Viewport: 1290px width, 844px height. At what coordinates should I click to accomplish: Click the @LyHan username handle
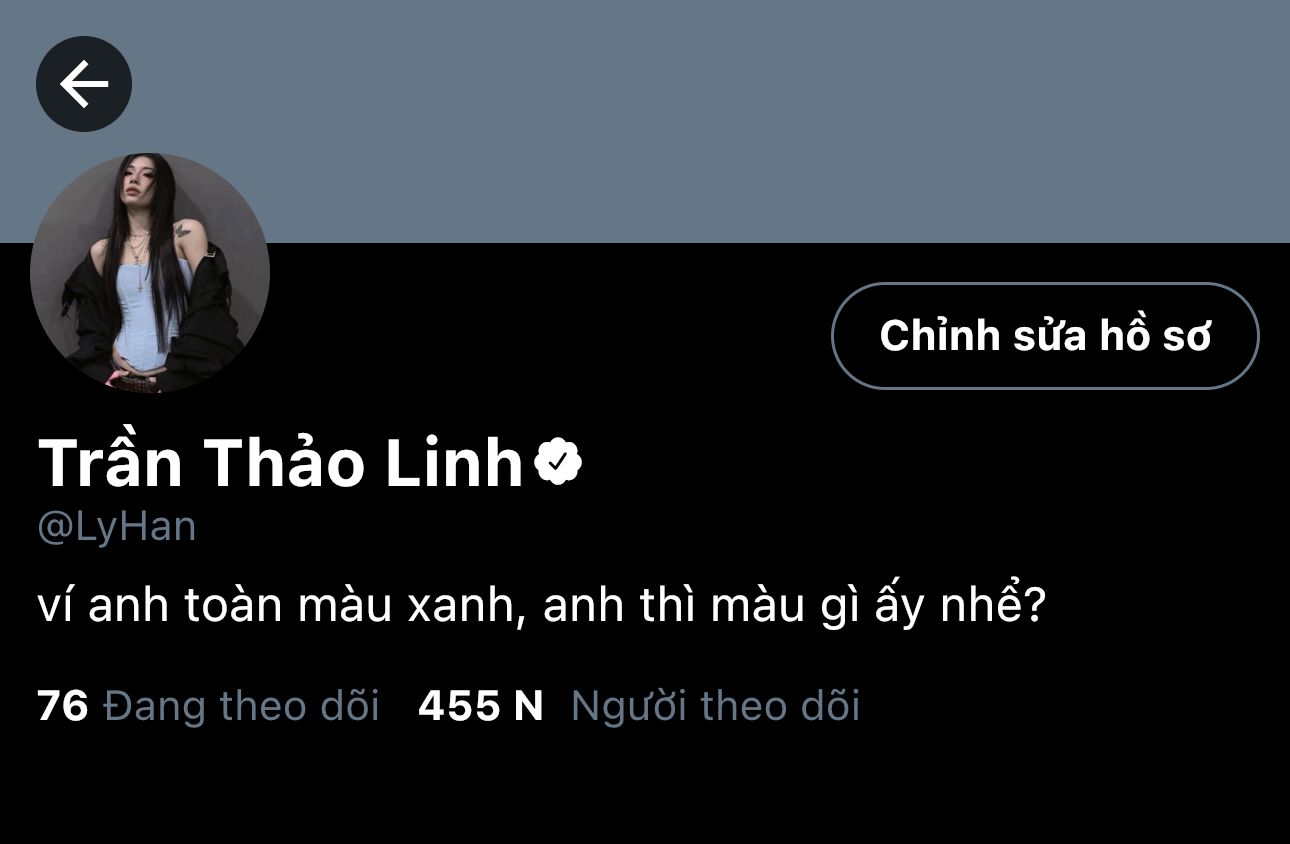click(x=117, y=528)
